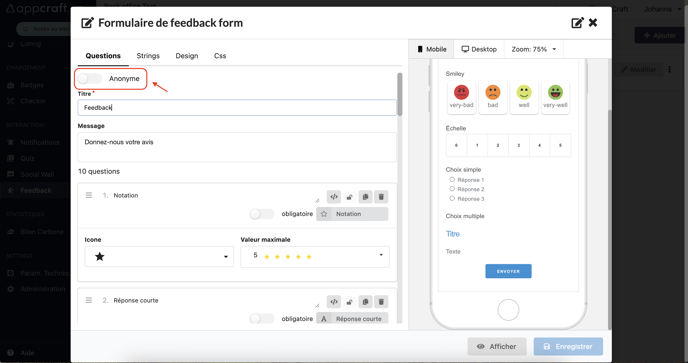
Task: Open the Johanna user menu
Action: click(x=662, y=9)
